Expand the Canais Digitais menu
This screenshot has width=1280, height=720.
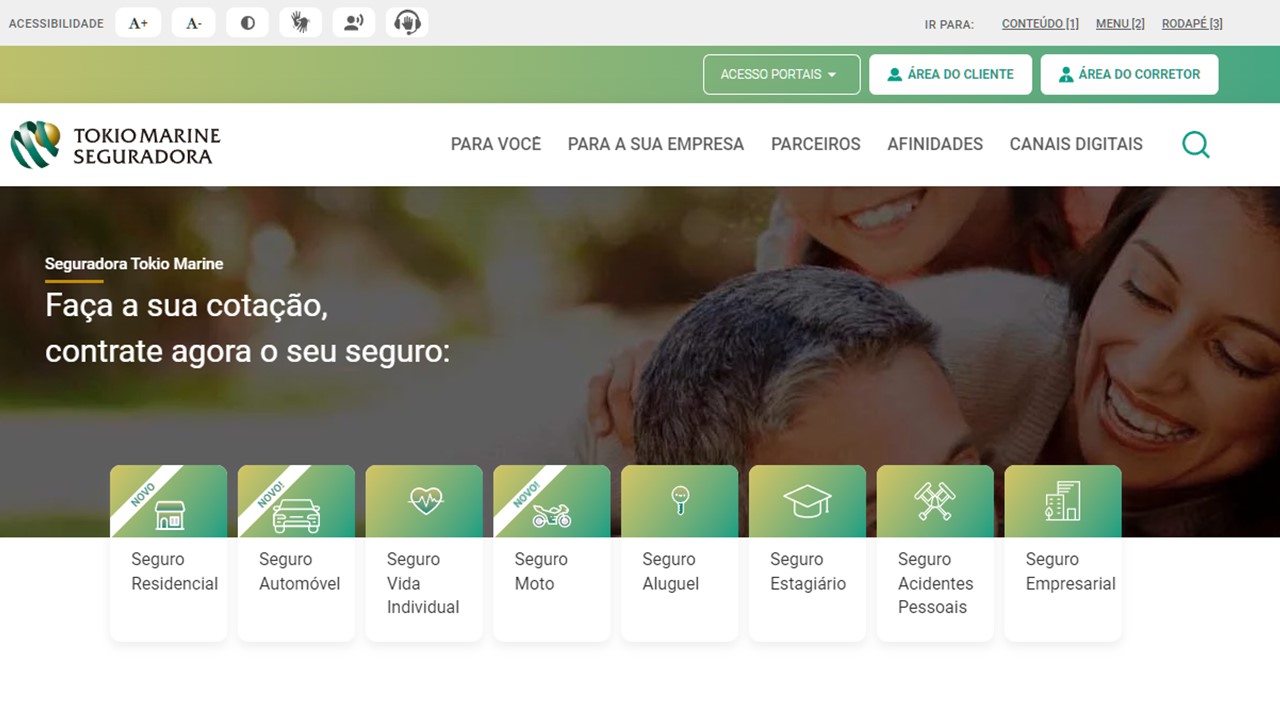[x=1076, y=144]
